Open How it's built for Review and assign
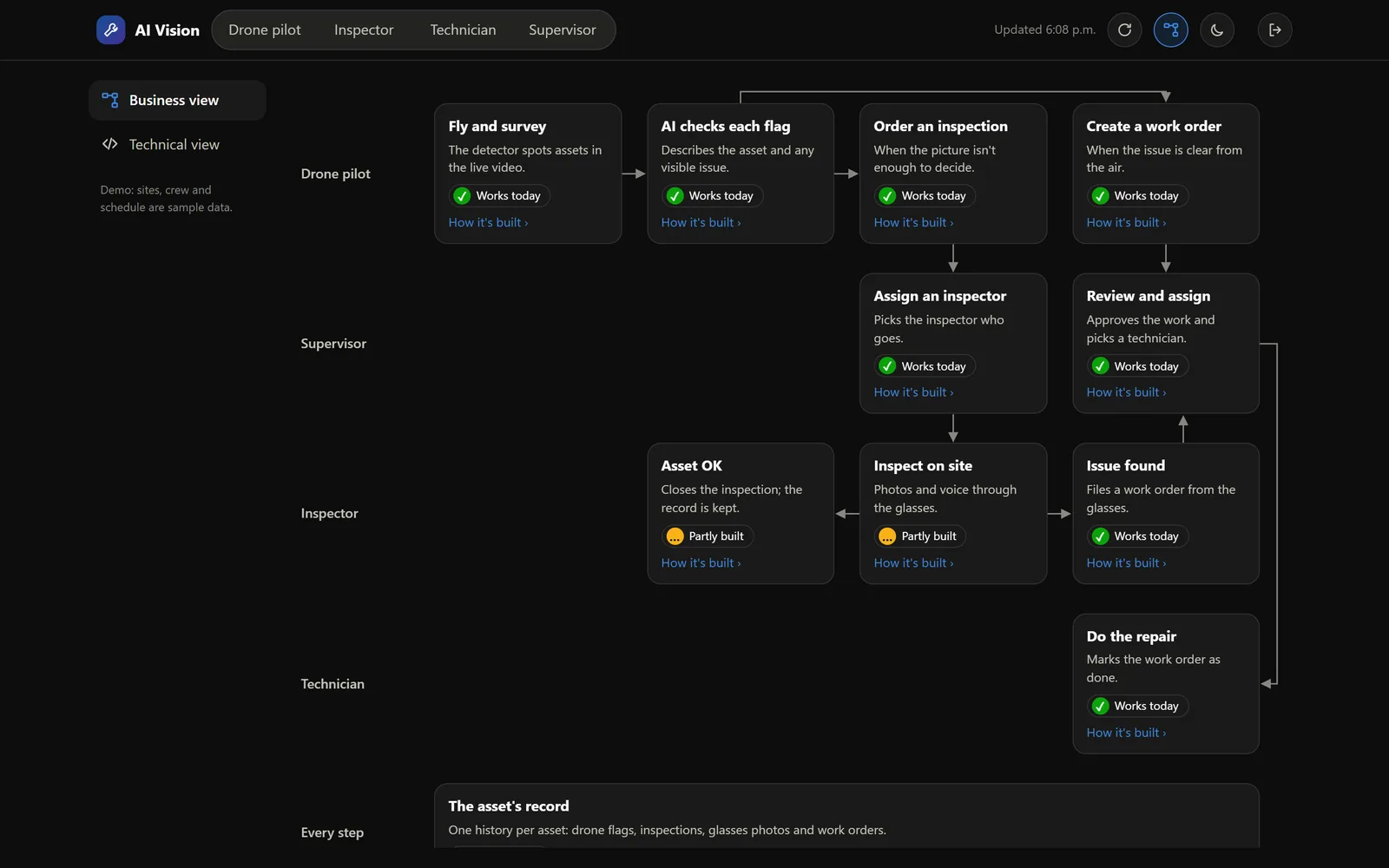Screen dimensions: 1389x868 click(x=1126, y=392)
